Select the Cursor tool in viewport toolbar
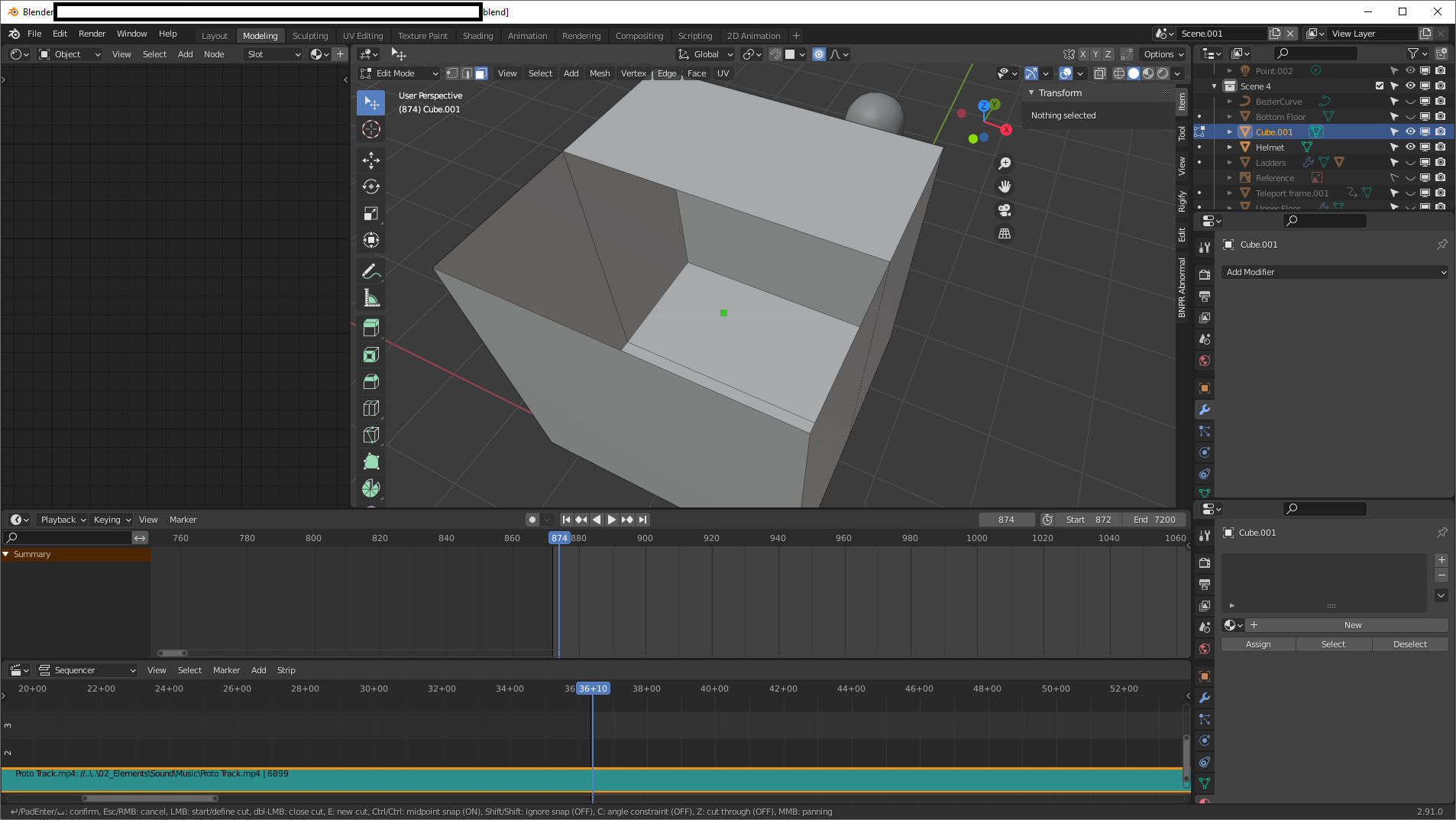This screenshot has height=820, width=1456. (x=370, y=130)
